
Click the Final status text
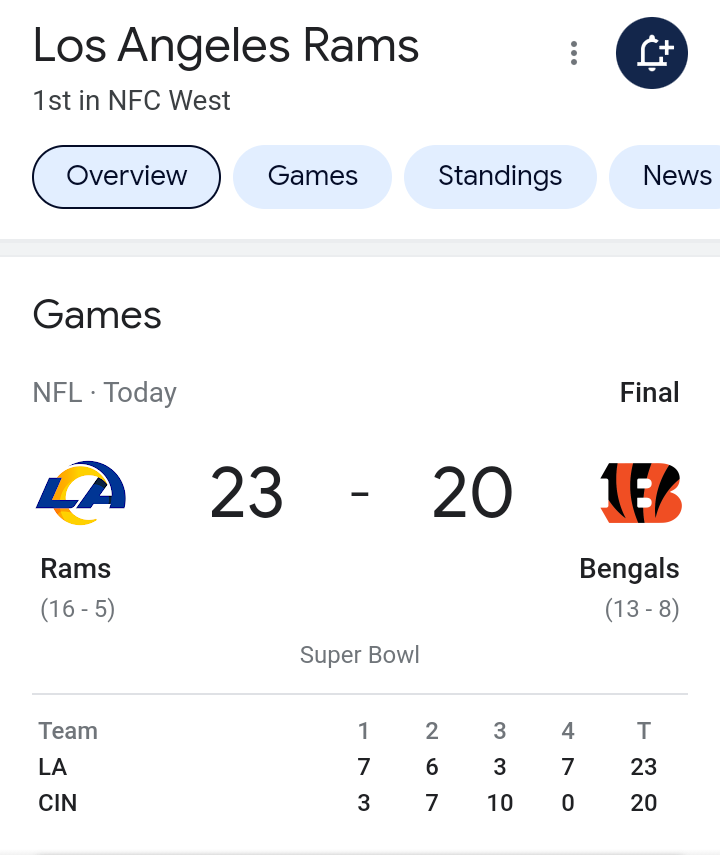650,393
